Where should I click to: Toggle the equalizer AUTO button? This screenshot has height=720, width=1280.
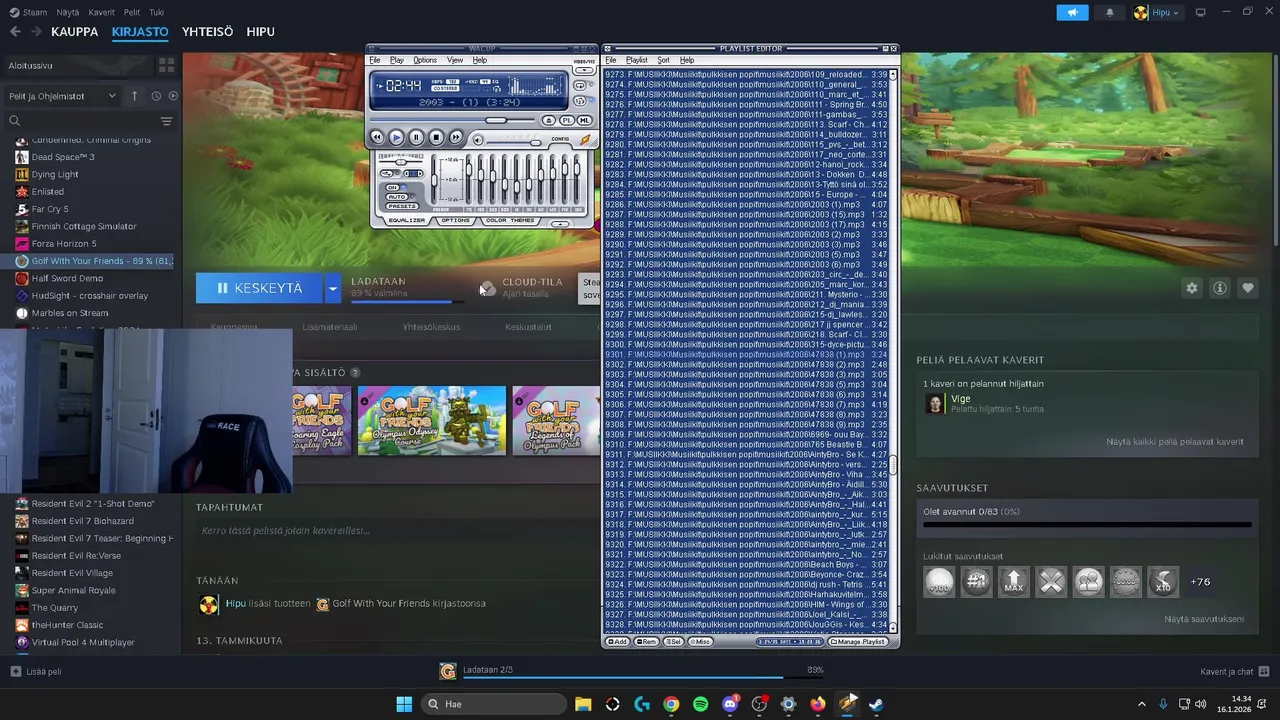pyautogui.click(x=397, y=197)
